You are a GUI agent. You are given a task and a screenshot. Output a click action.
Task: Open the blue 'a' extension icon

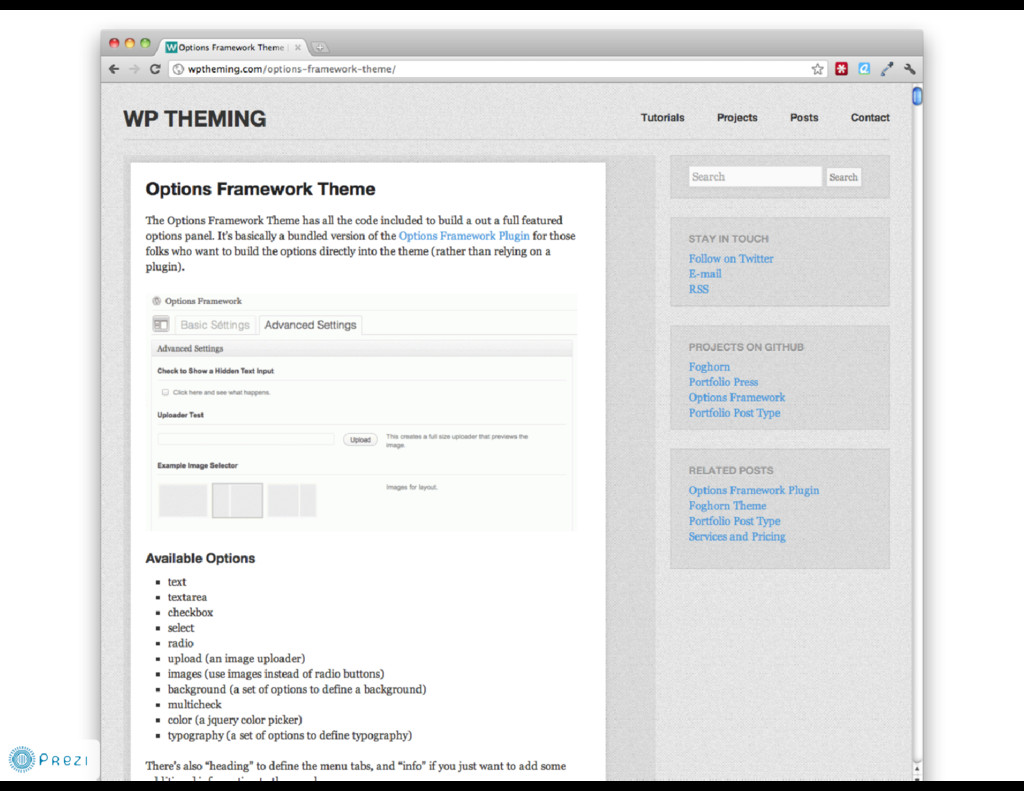coord(864,69)
